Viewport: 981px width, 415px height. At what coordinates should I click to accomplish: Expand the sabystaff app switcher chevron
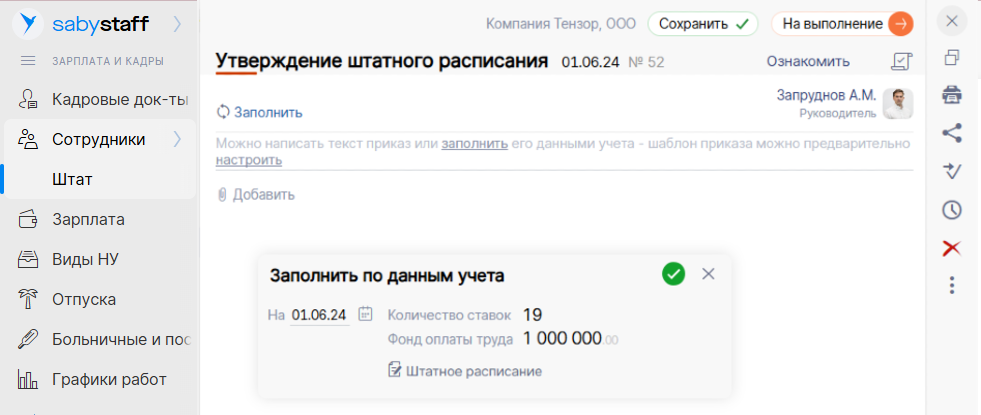coord(177,23)
